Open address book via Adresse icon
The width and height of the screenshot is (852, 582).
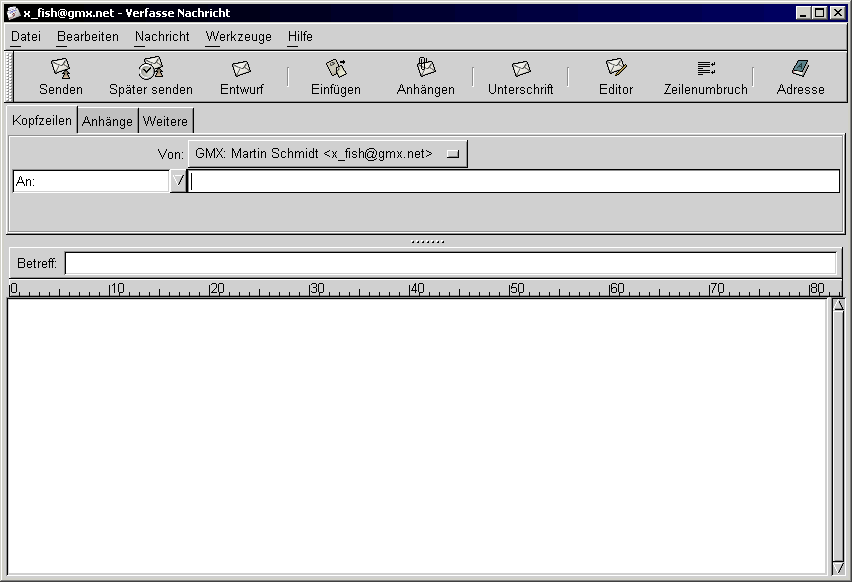[x=800, y=68]
